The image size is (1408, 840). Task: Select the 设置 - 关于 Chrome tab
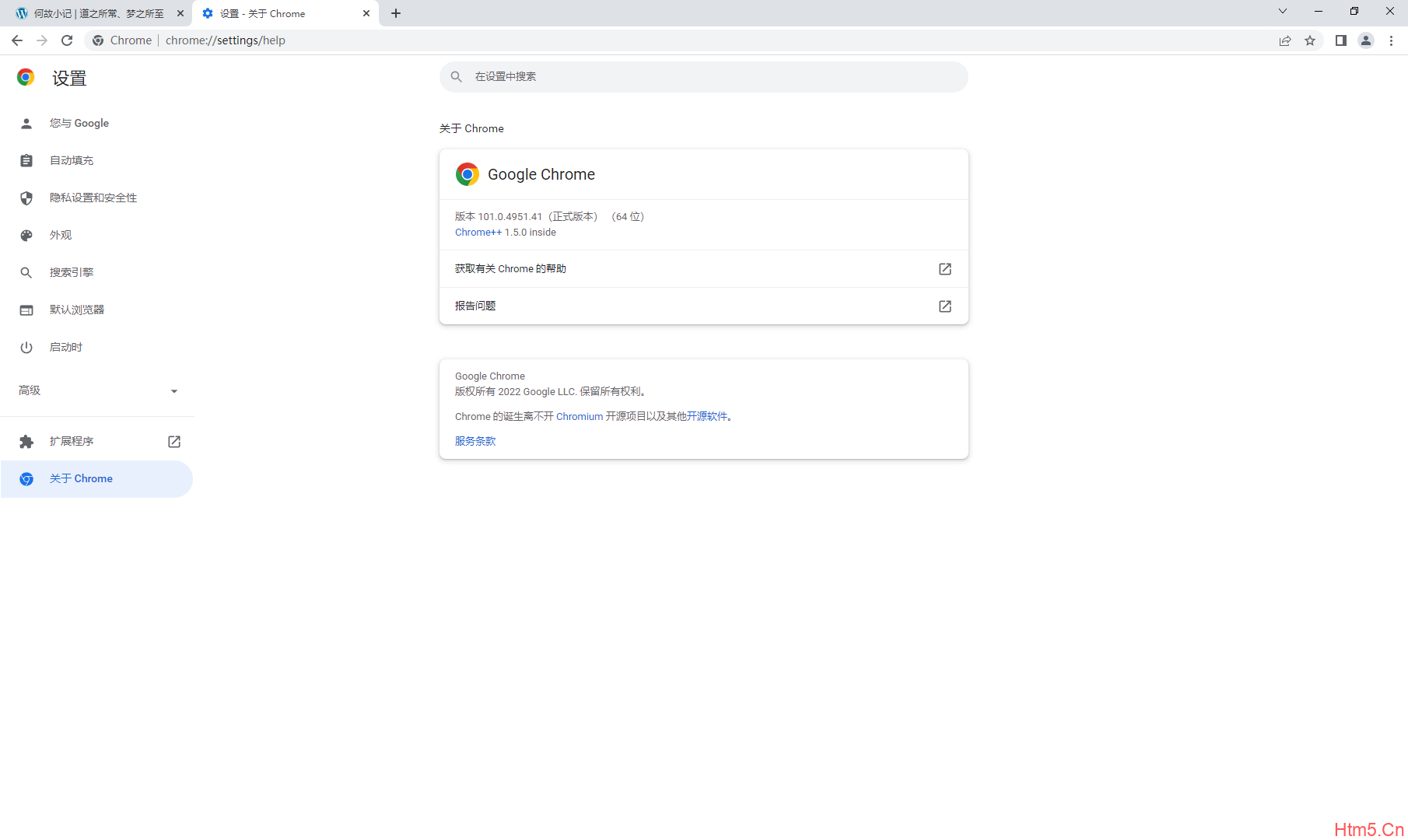coord(285,13)
